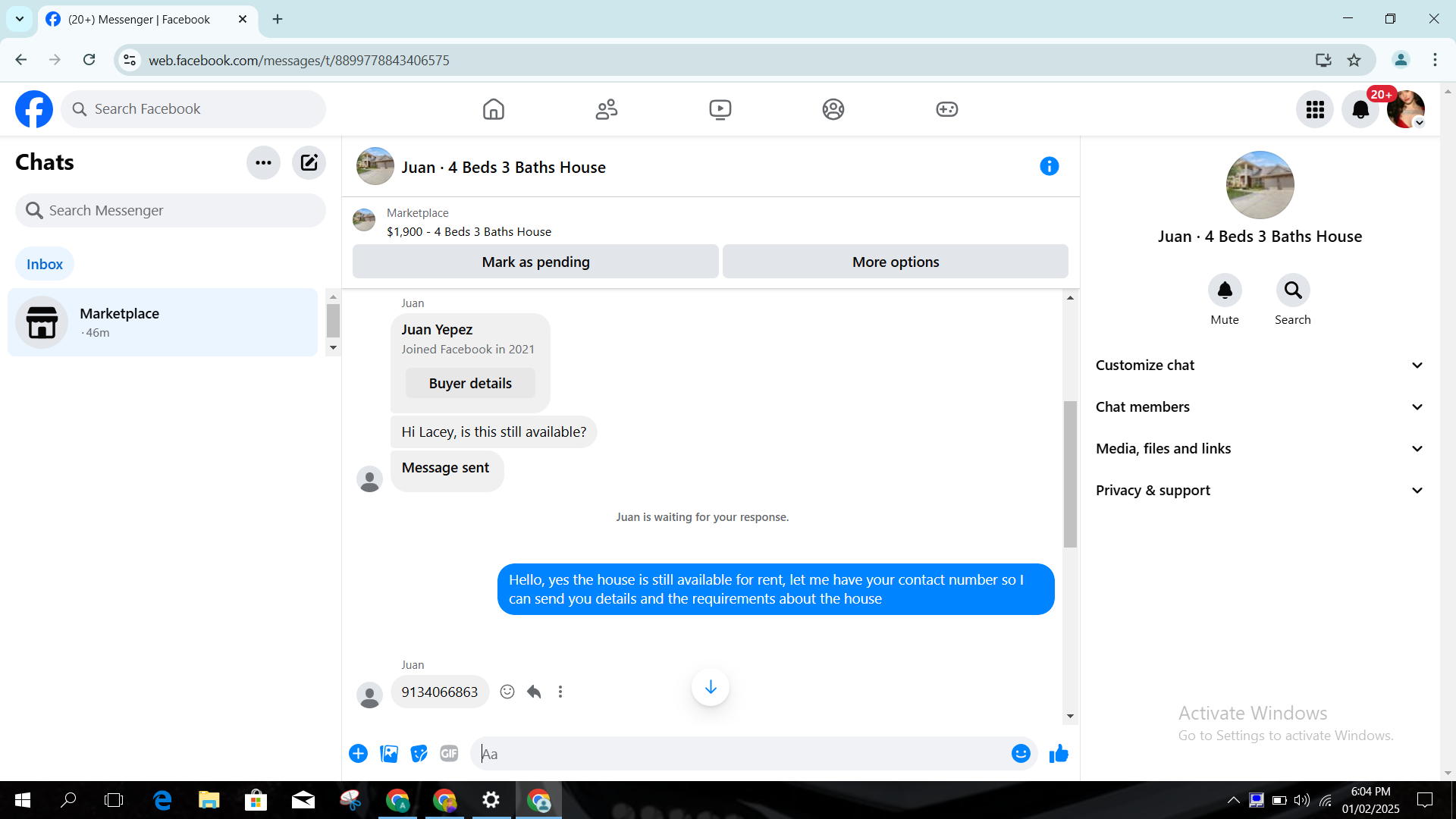Toggle conversation information panel icon
Viewport: 1456px width, 819px height.
point(1049,166)
